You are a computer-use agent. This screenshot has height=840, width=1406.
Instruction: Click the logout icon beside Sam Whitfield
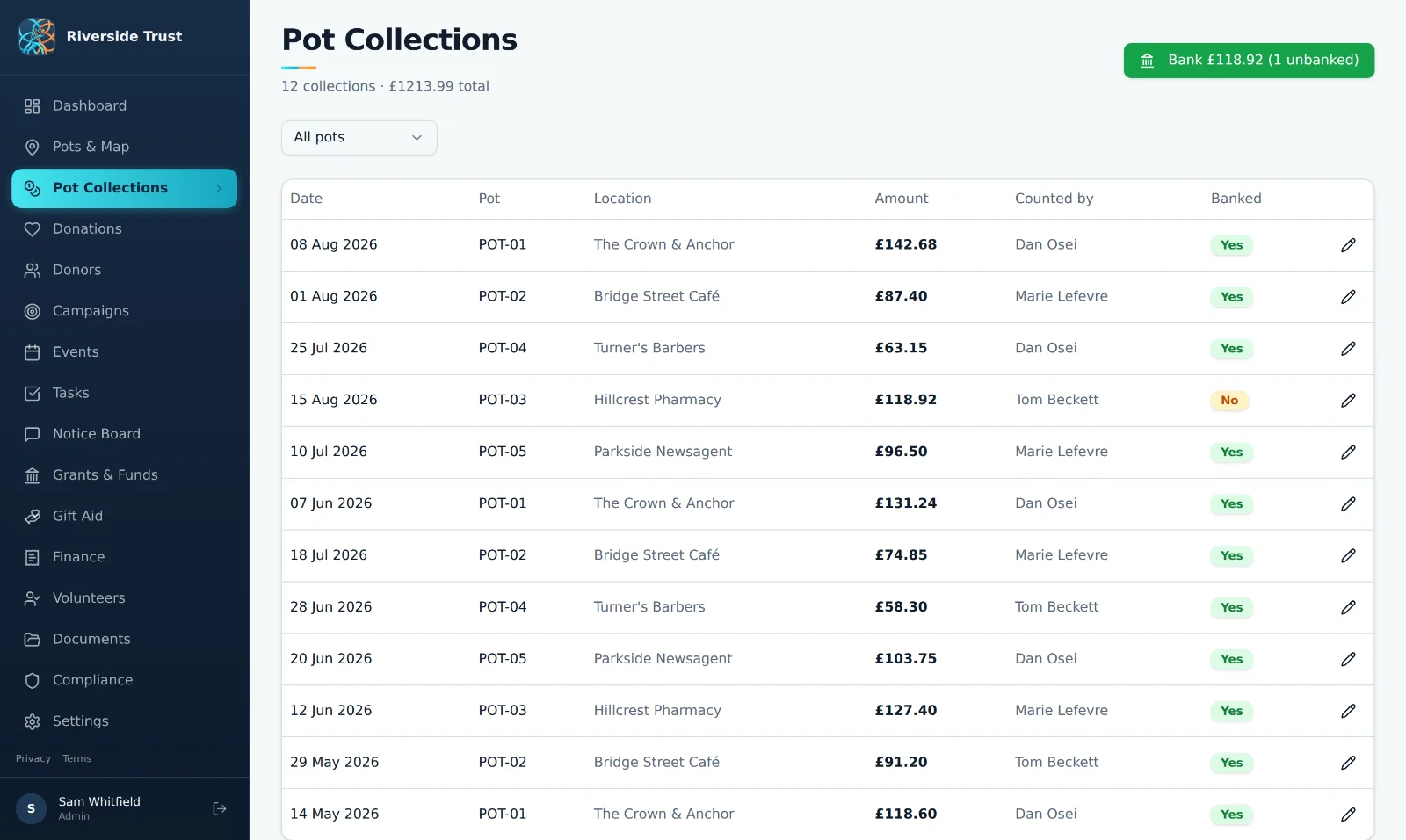(220, 808)
